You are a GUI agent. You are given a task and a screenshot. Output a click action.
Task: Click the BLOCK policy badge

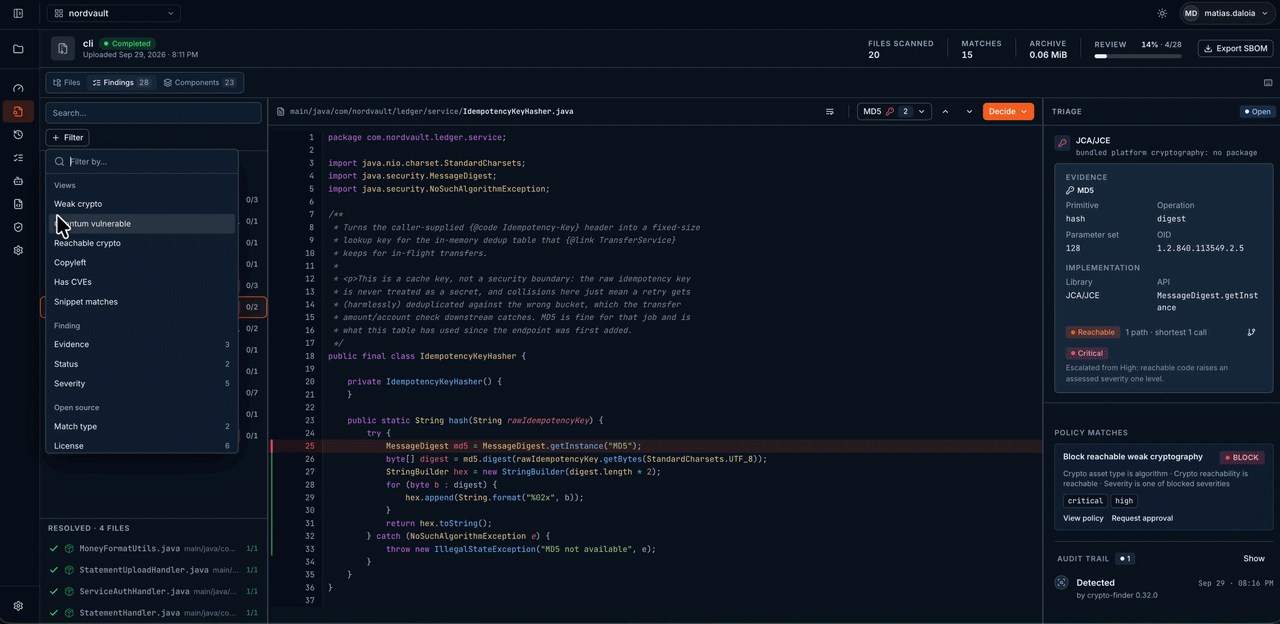pos(1241,457)
